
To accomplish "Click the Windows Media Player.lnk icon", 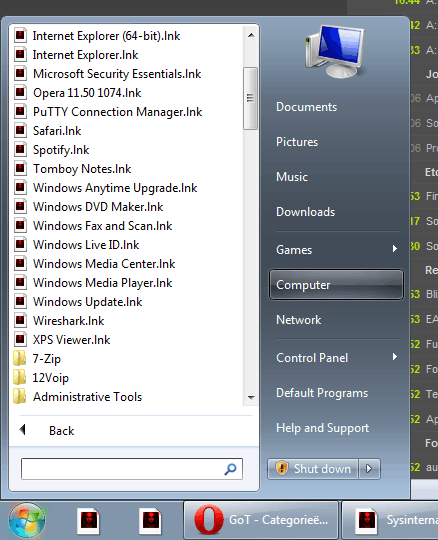I will 20,282.
